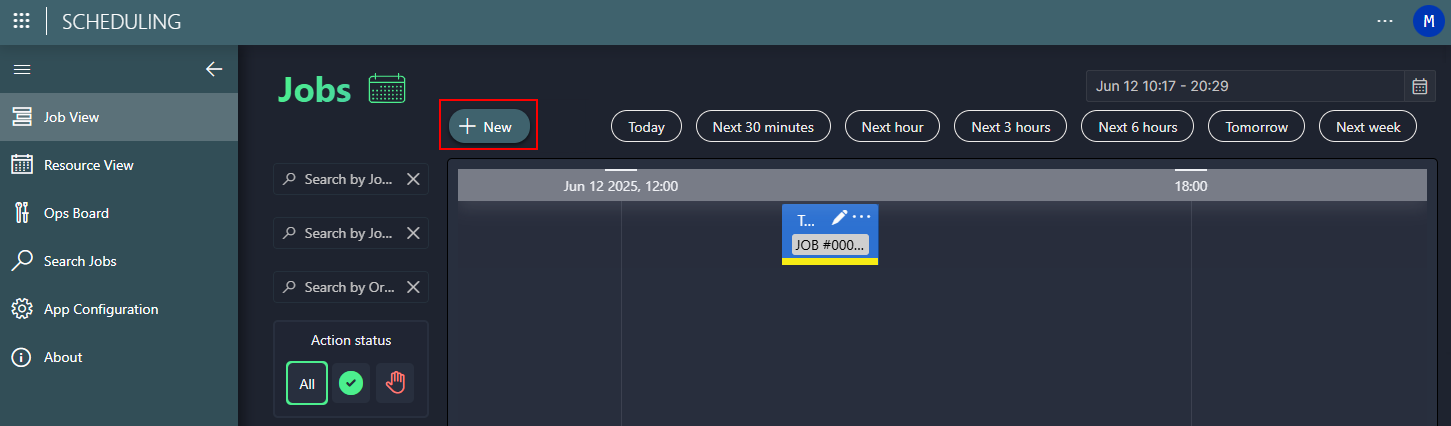Click the SCHEDULING app title
Image resolution: width=1451 pixels, height=426 pixels.
click(122, 21)
